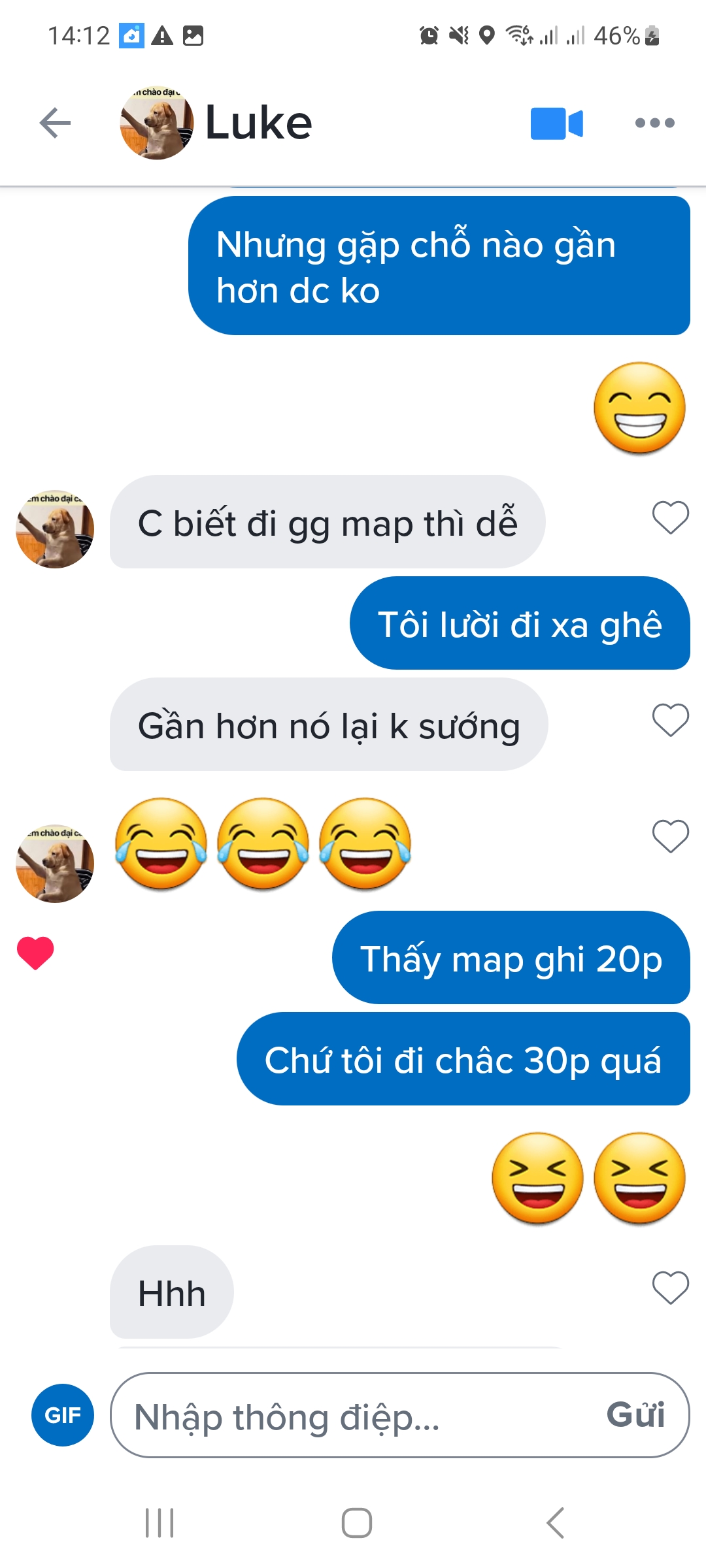Screen dimensions: 706x1568
Task: Focus the 'Nhập thông điệp...' message field
Action: click(400, 1415)
